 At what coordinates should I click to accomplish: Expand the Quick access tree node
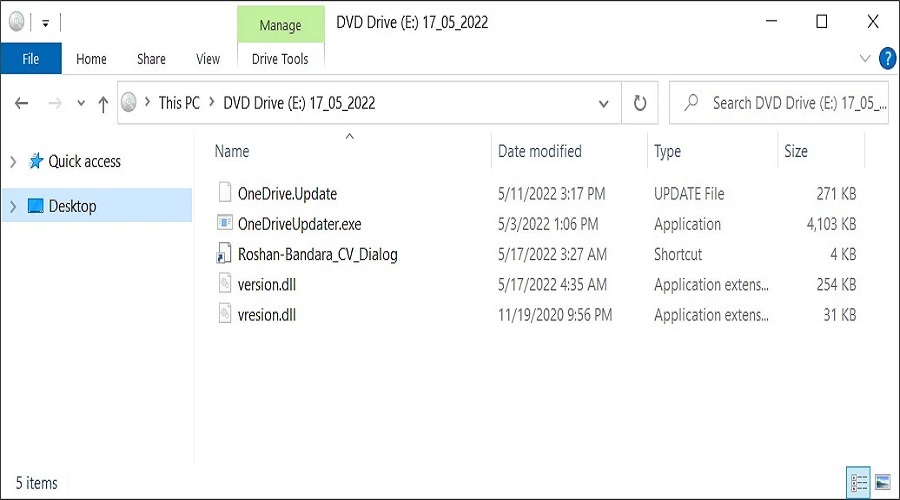coord(13,161)
